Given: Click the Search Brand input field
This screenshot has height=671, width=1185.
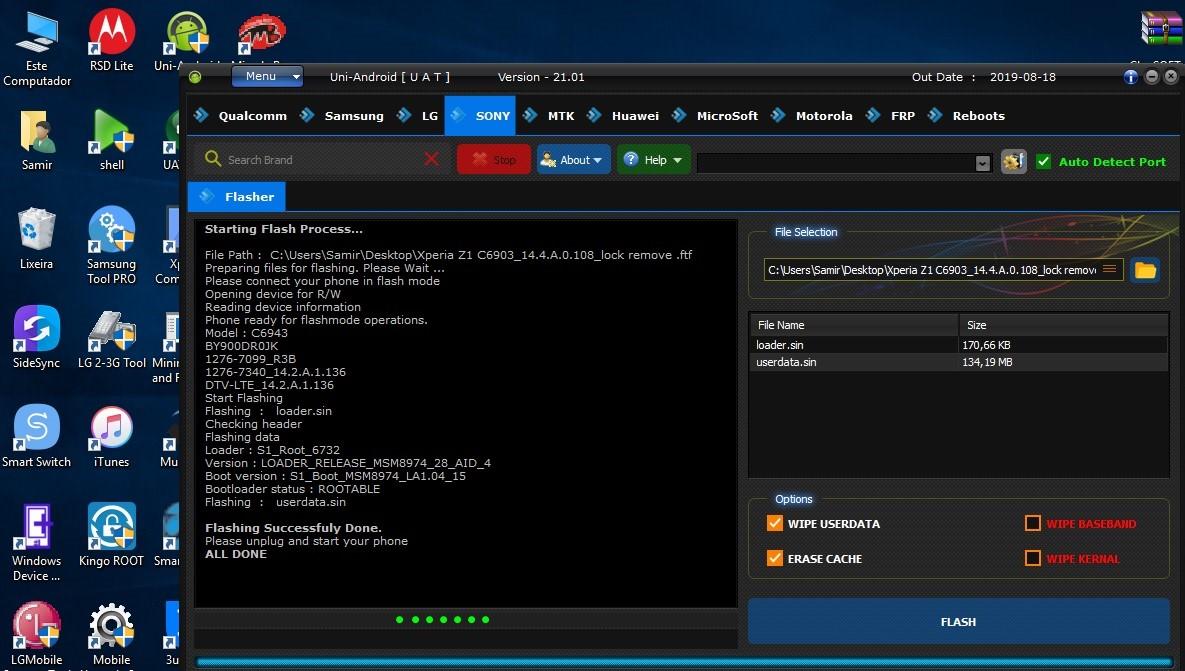Looking at the screenshot, I should point(323,159).
